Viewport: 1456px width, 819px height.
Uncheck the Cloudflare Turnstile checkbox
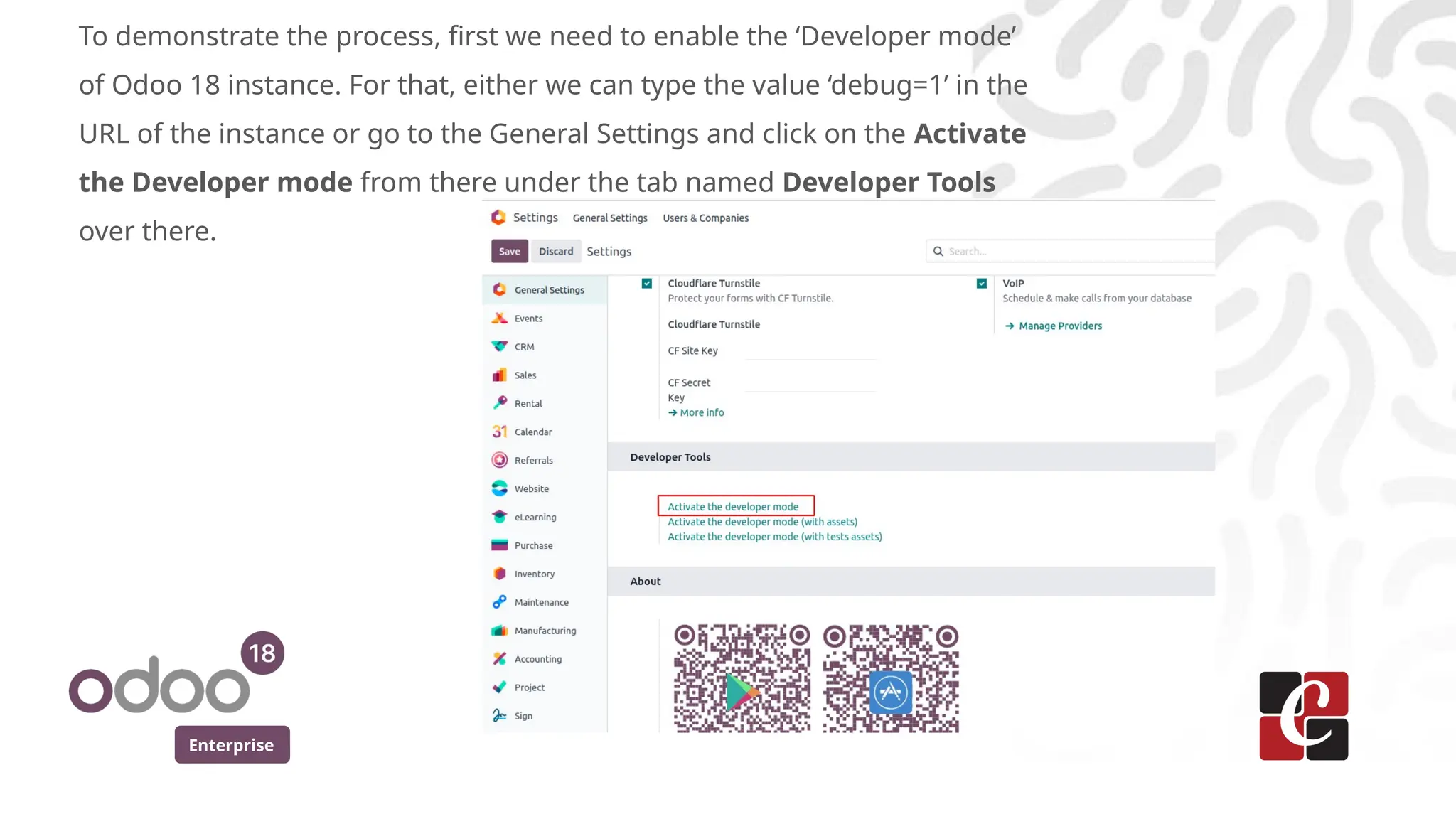(x=647, y=284)
